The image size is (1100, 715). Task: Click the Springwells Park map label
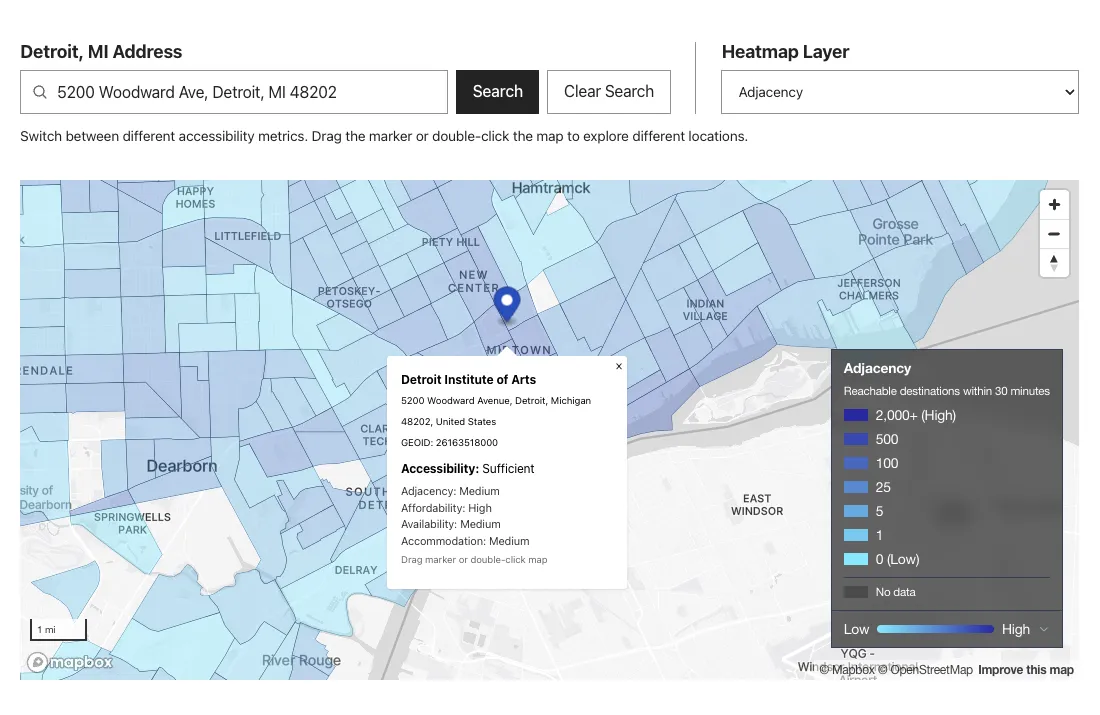pyautogui.click(x=133, y=523)
